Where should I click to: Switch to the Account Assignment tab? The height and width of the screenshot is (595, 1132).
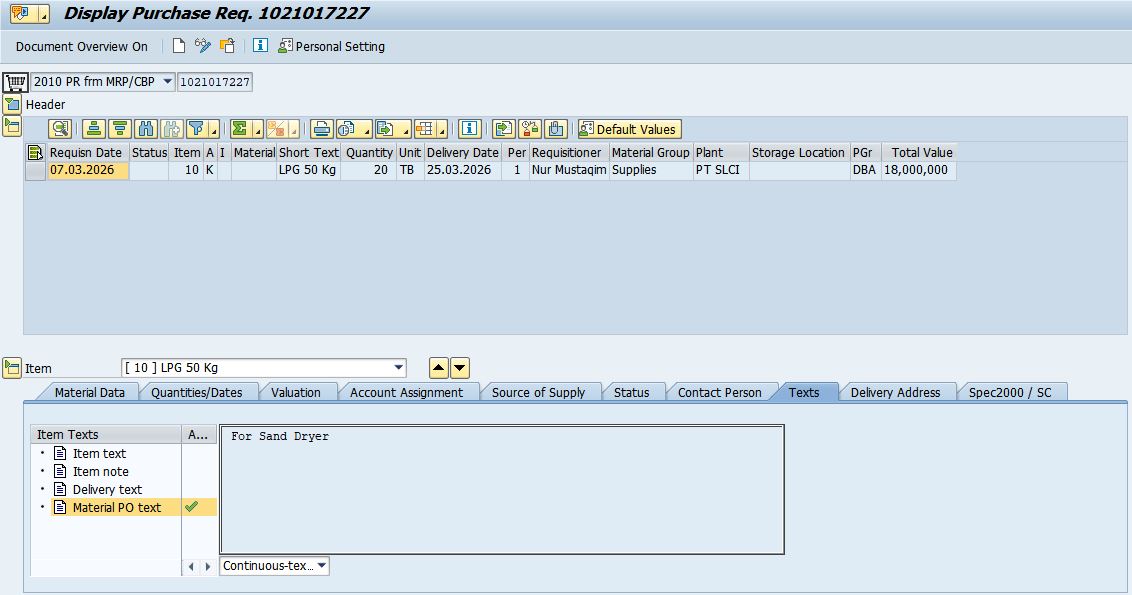click(406, 392)
